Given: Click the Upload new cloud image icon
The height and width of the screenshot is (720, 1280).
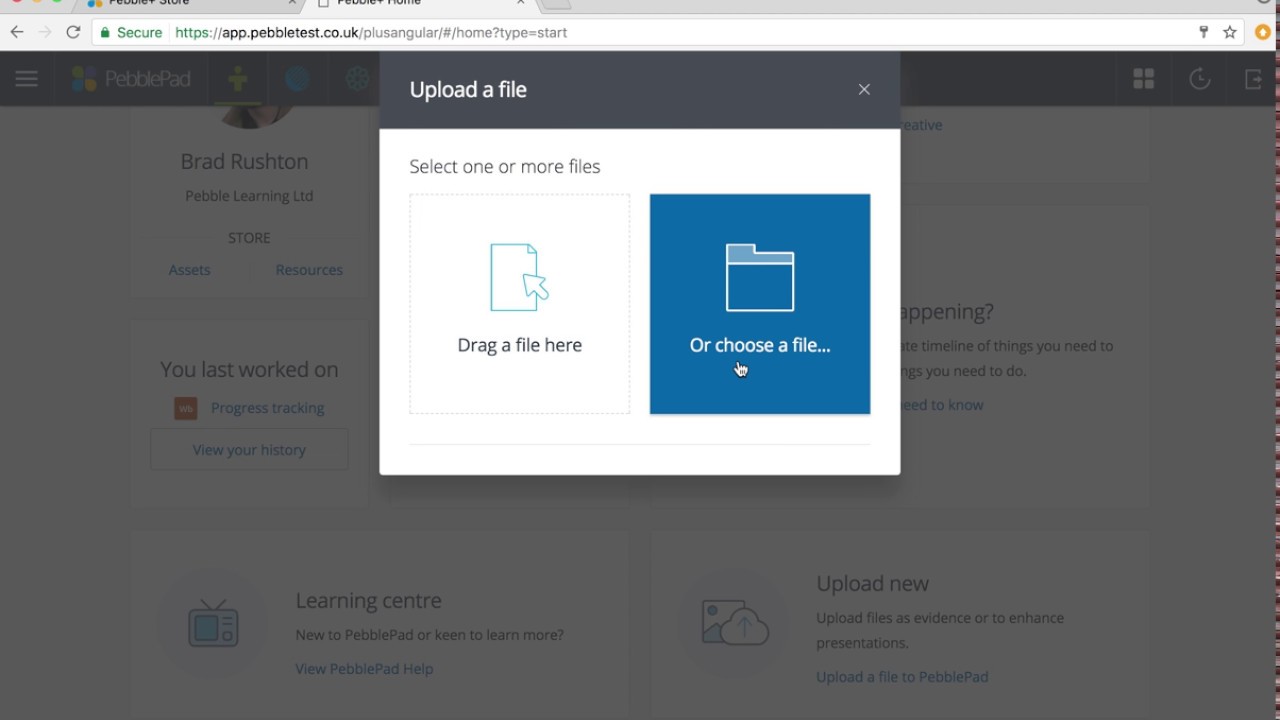Looking at the screenshot, I should [735, 622].
